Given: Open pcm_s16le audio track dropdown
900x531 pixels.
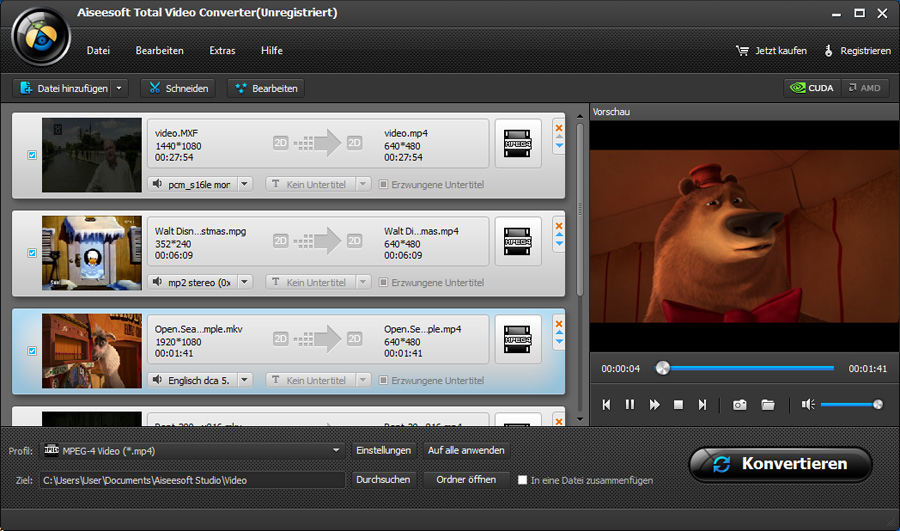Looking at the screenshot, I should pos(245,184).
